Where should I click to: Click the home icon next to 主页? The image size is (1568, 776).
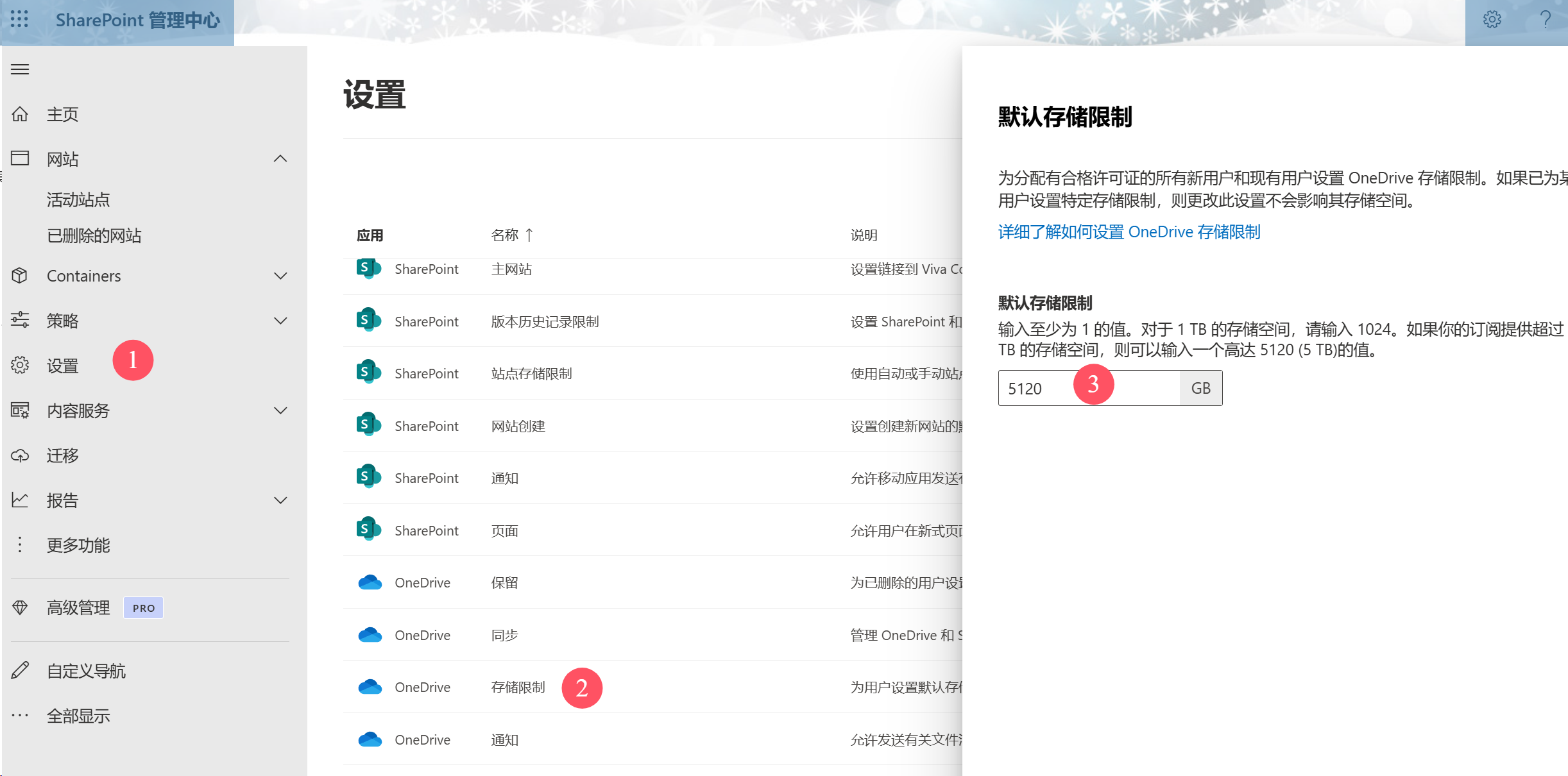[x=20, y=114]
